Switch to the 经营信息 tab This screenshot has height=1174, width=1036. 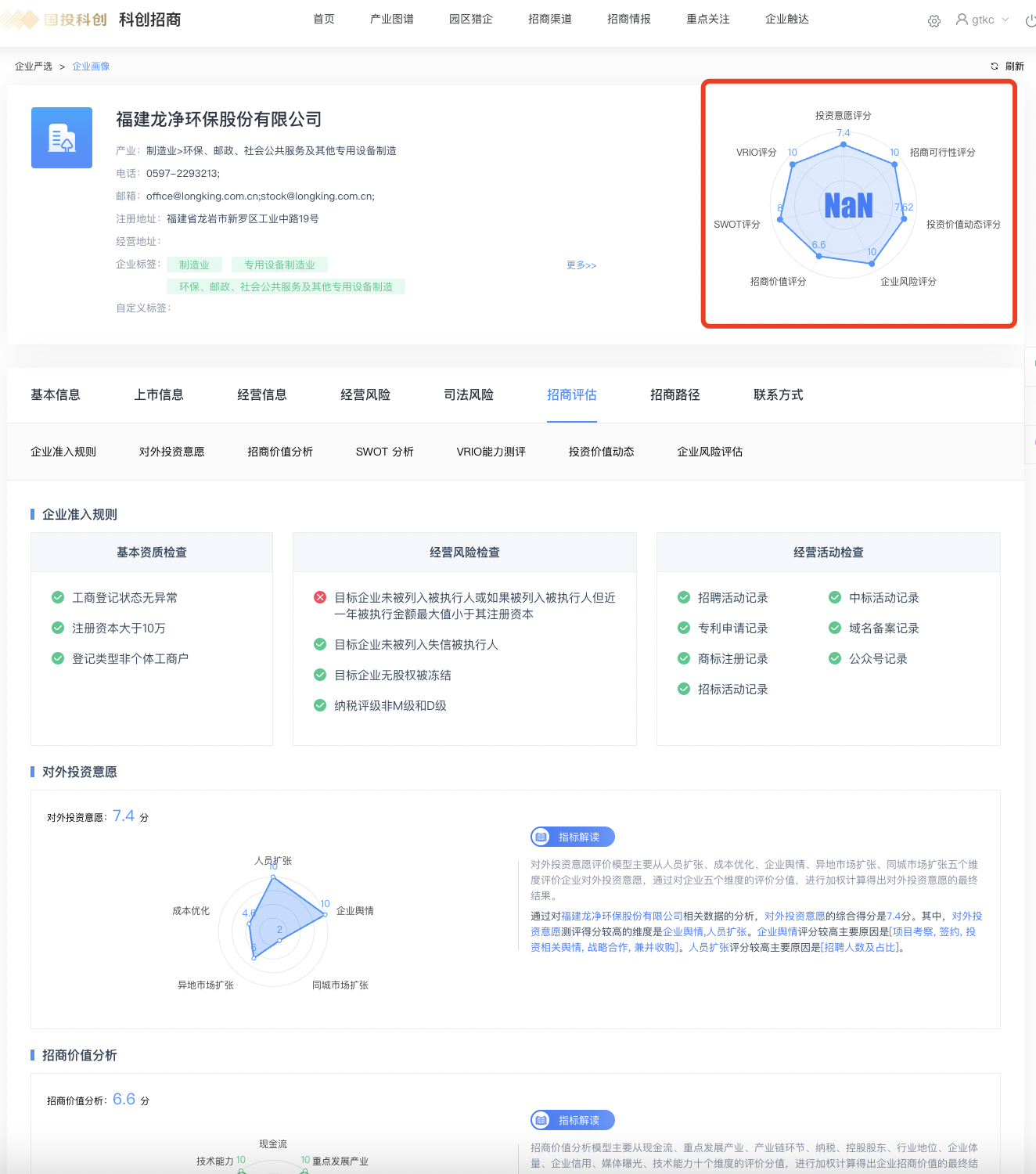(262, 395)
